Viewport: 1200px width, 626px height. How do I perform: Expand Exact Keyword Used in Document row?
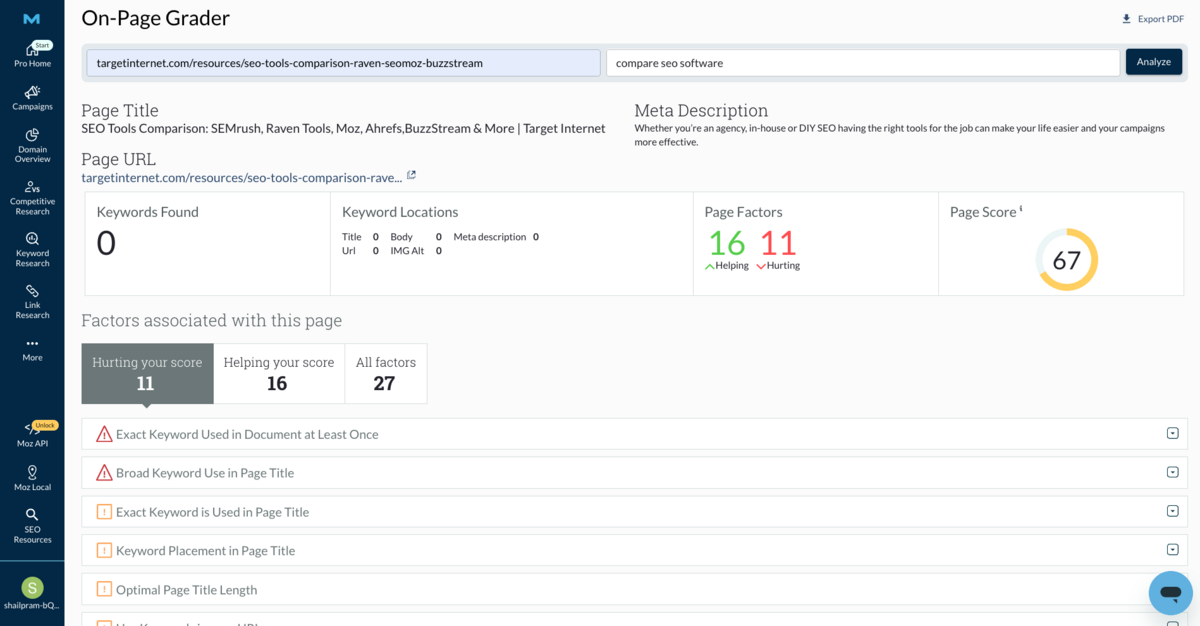click(x=1173, y=433)
